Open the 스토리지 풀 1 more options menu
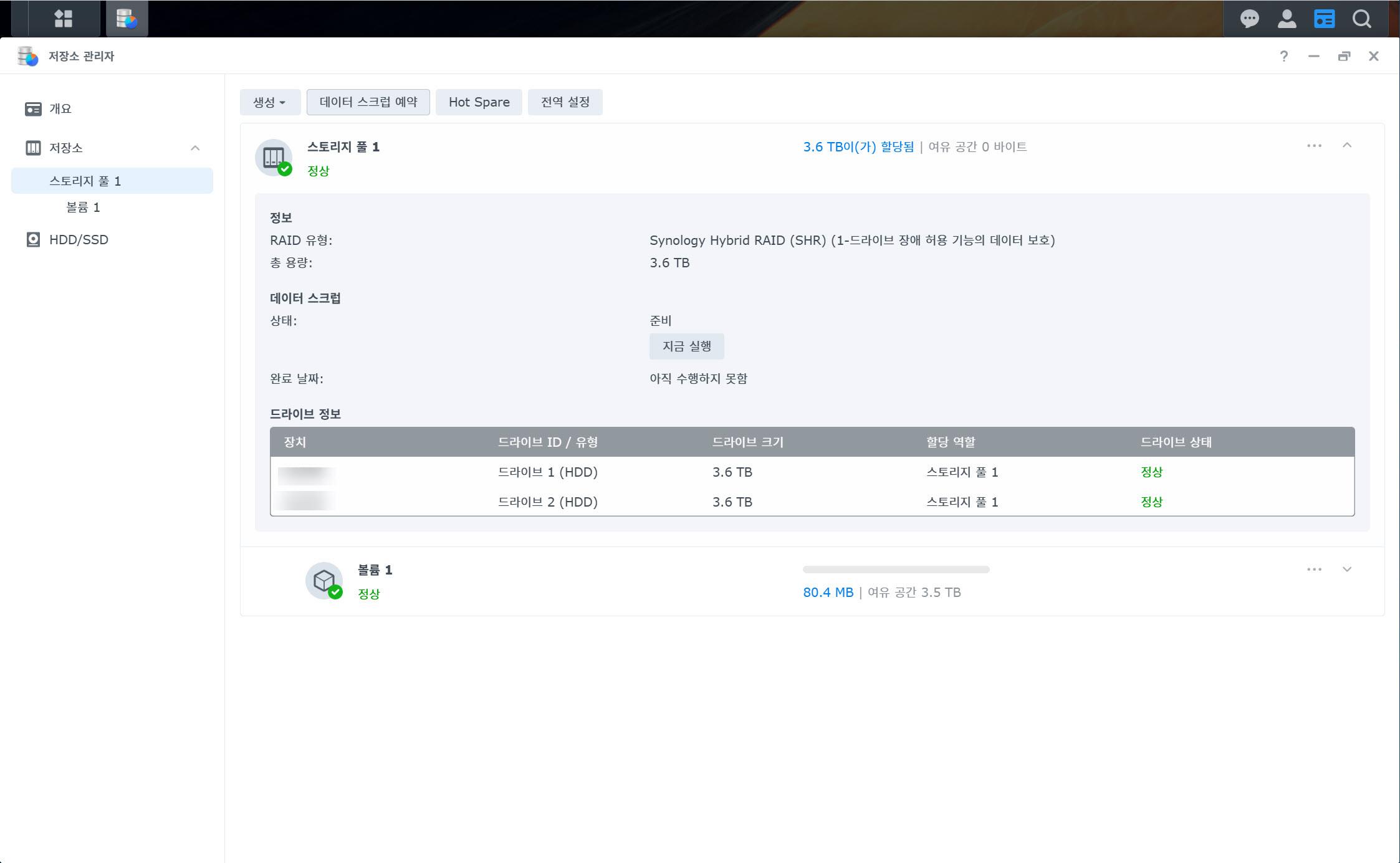Image resolution: width=1400 pixels, height=863 pixels. (1314, 145)
